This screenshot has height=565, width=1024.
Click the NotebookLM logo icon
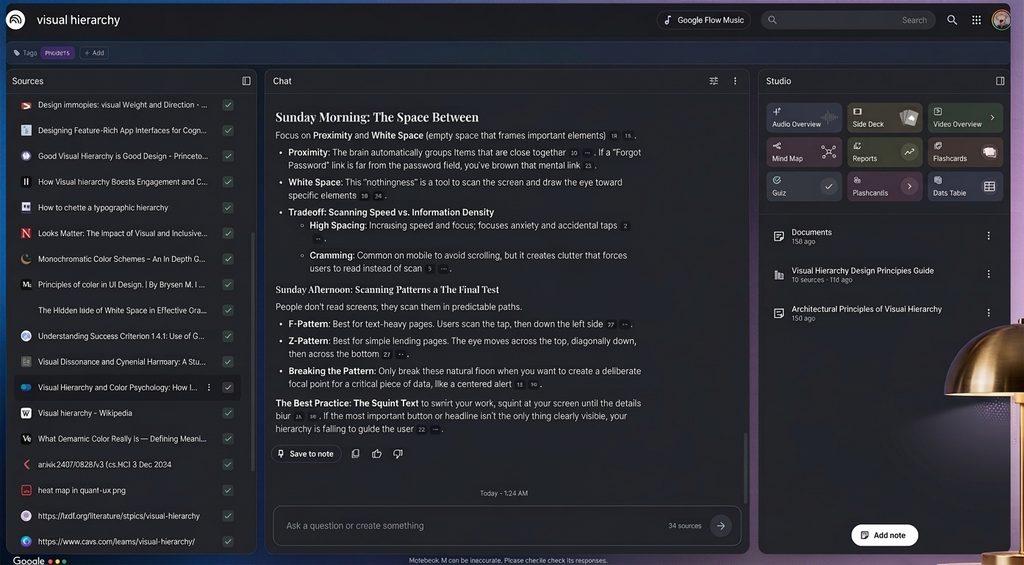coord(16,20)
